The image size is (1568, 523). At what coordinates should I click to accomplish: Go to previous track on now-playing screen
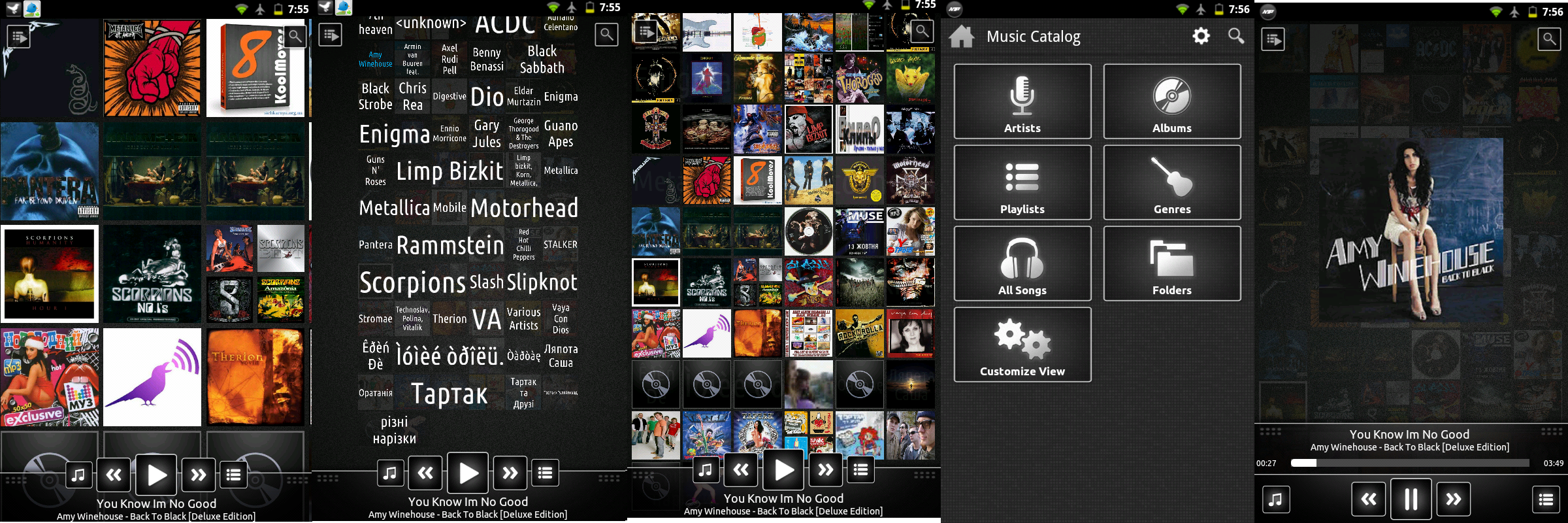point(1369,499)
